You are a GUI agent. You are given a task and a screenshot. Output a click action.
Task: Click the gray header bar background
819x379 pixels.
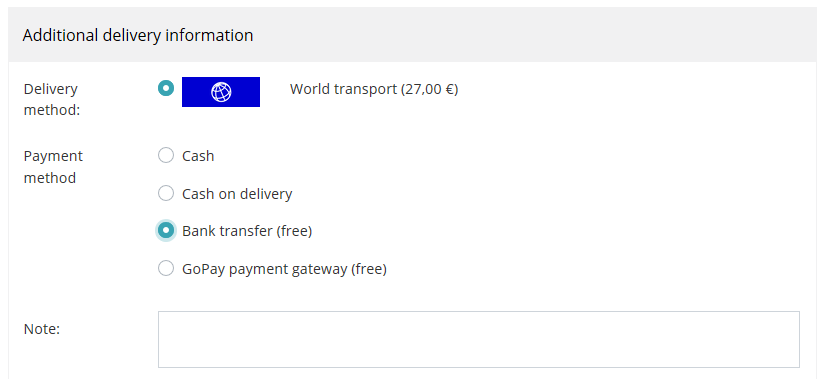[522, 35]
